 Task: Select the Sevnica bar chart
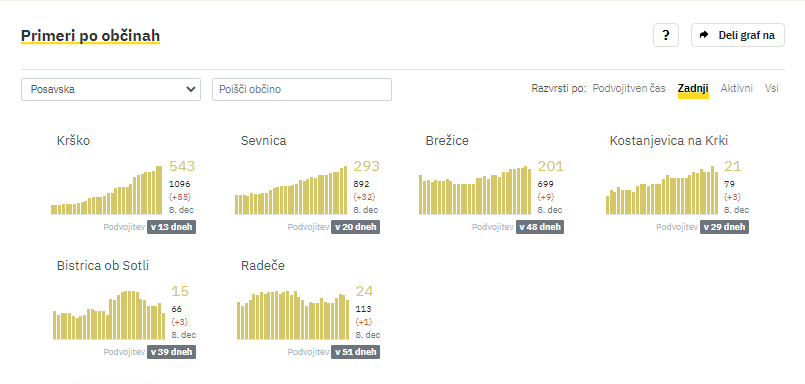tap(291, 189)
